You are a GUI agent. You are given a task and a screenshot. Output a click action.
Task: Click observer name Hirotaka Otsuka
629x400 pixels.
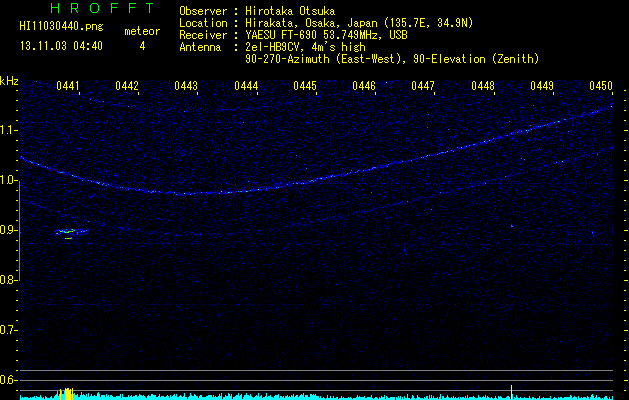click(x=290, y=11)
